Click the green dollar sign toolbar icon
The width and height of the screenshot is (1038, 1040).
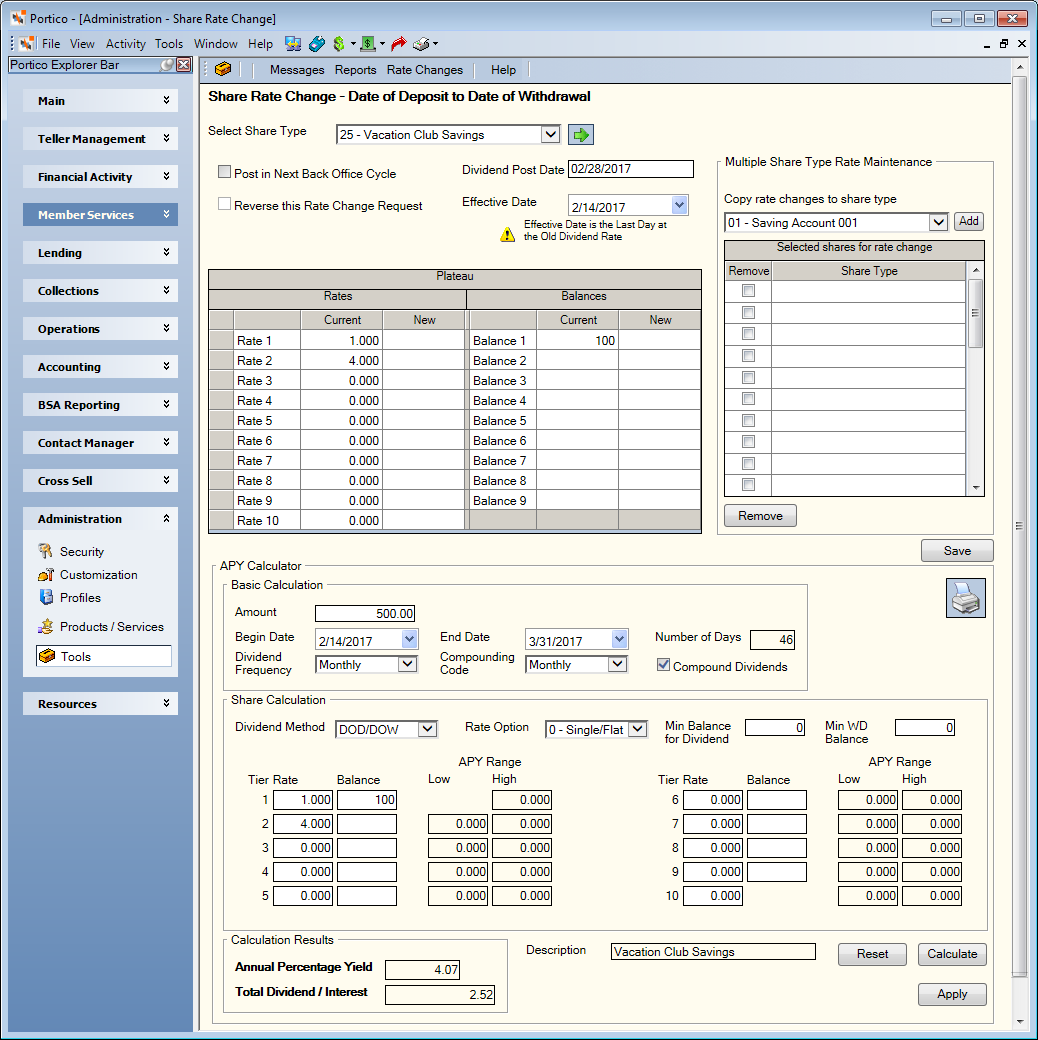click(339, 44)
